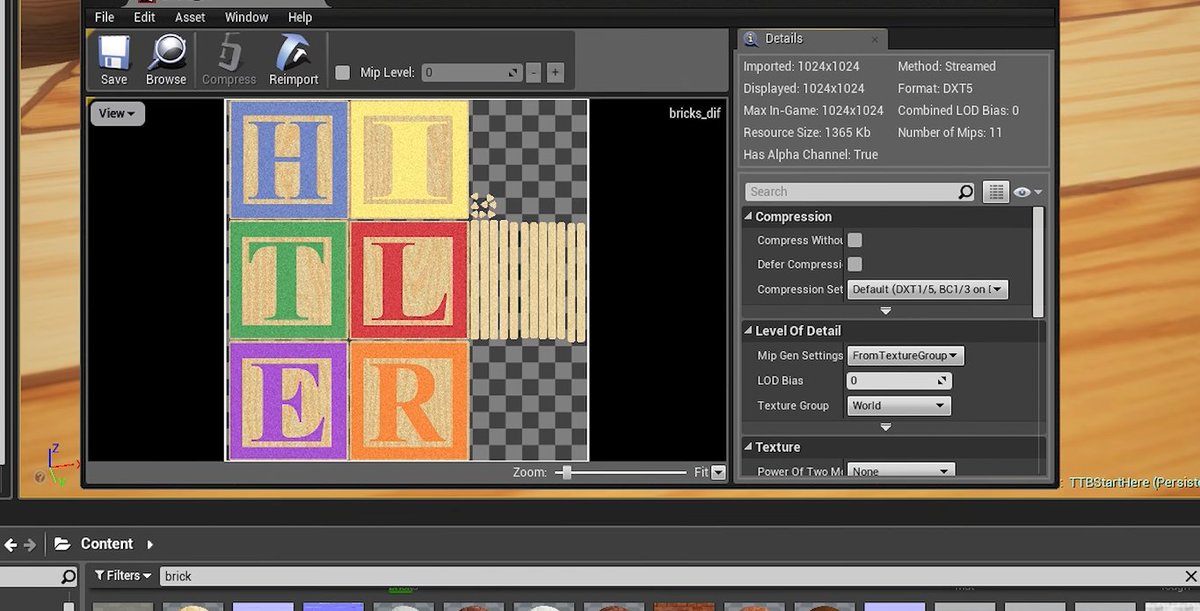Click the Details Search field
This screenshot has width=1200, height=611.
click(860, 192)
